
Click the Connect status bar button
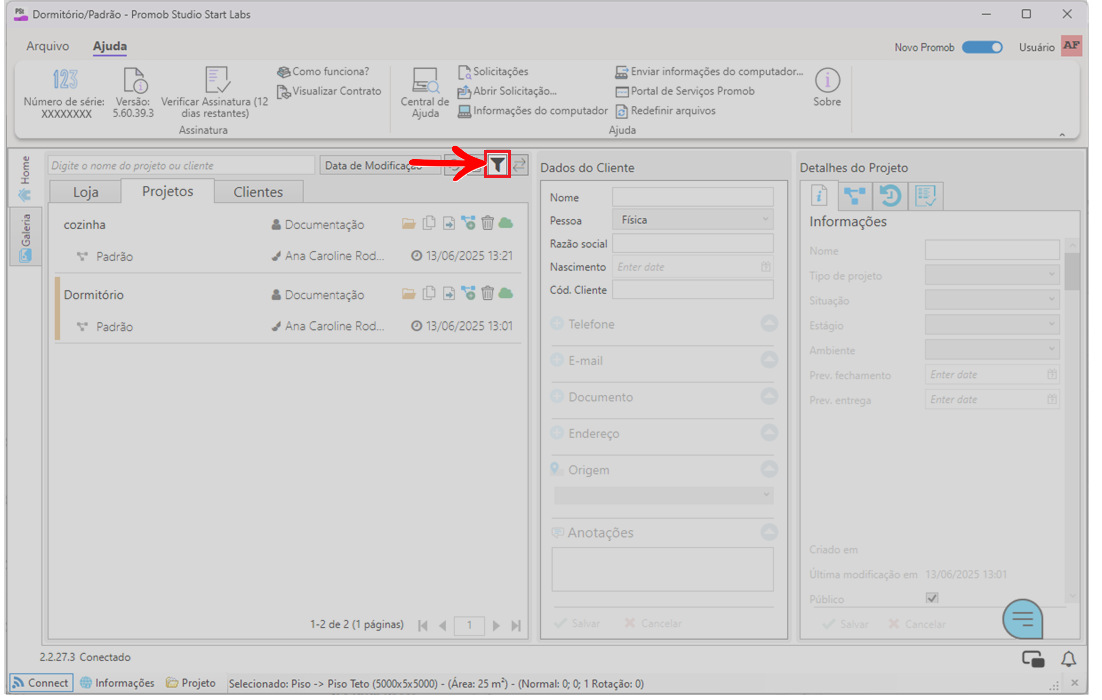pyautogui.click(x=41, y=682)
